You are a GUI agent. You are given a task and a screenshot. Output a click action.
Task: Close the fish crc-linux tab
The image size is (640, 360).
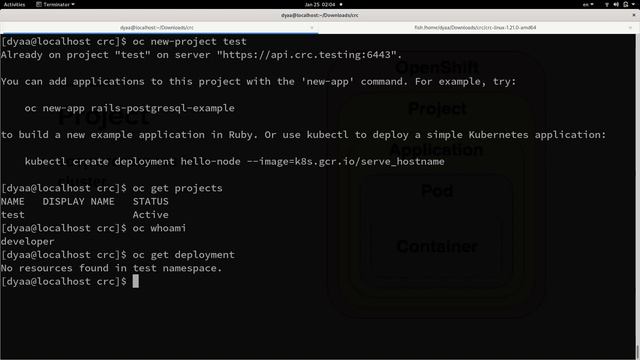[630, 28]
